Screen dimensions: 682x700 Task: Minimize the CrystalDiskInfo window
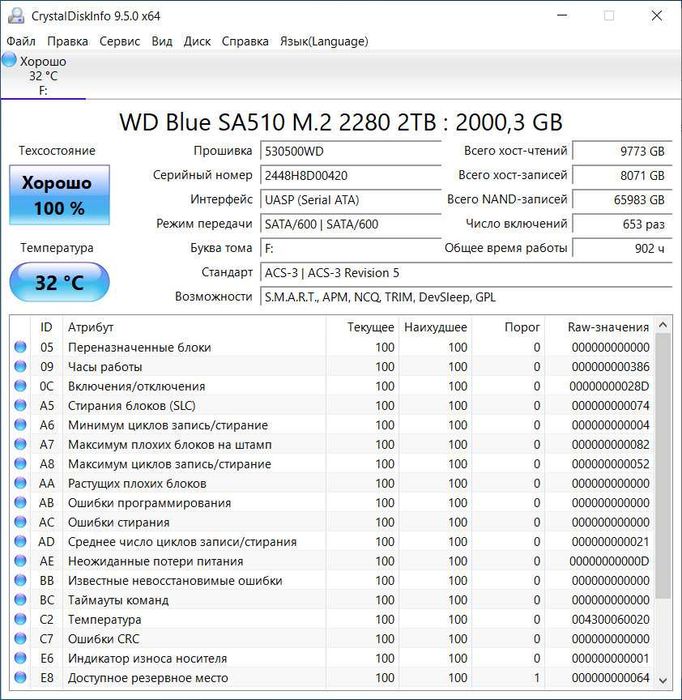562,16
